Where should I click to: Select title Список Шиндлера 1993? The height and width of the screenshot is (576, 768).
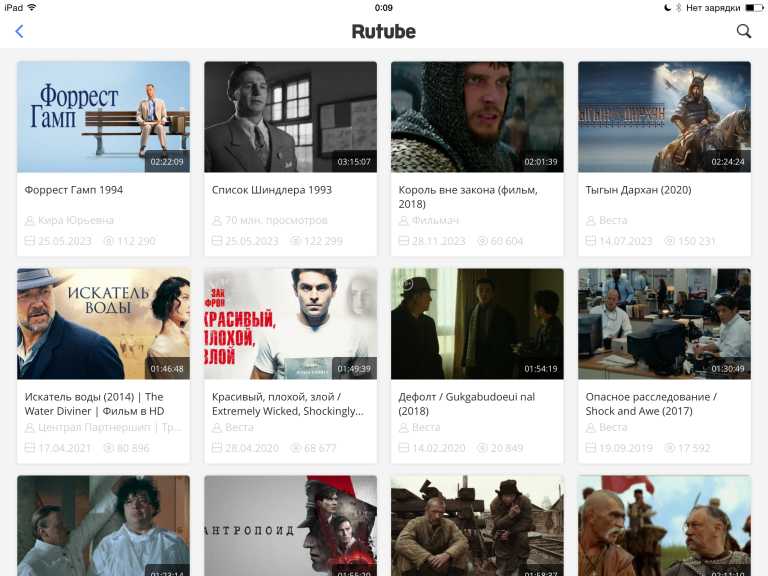(272, 190)
